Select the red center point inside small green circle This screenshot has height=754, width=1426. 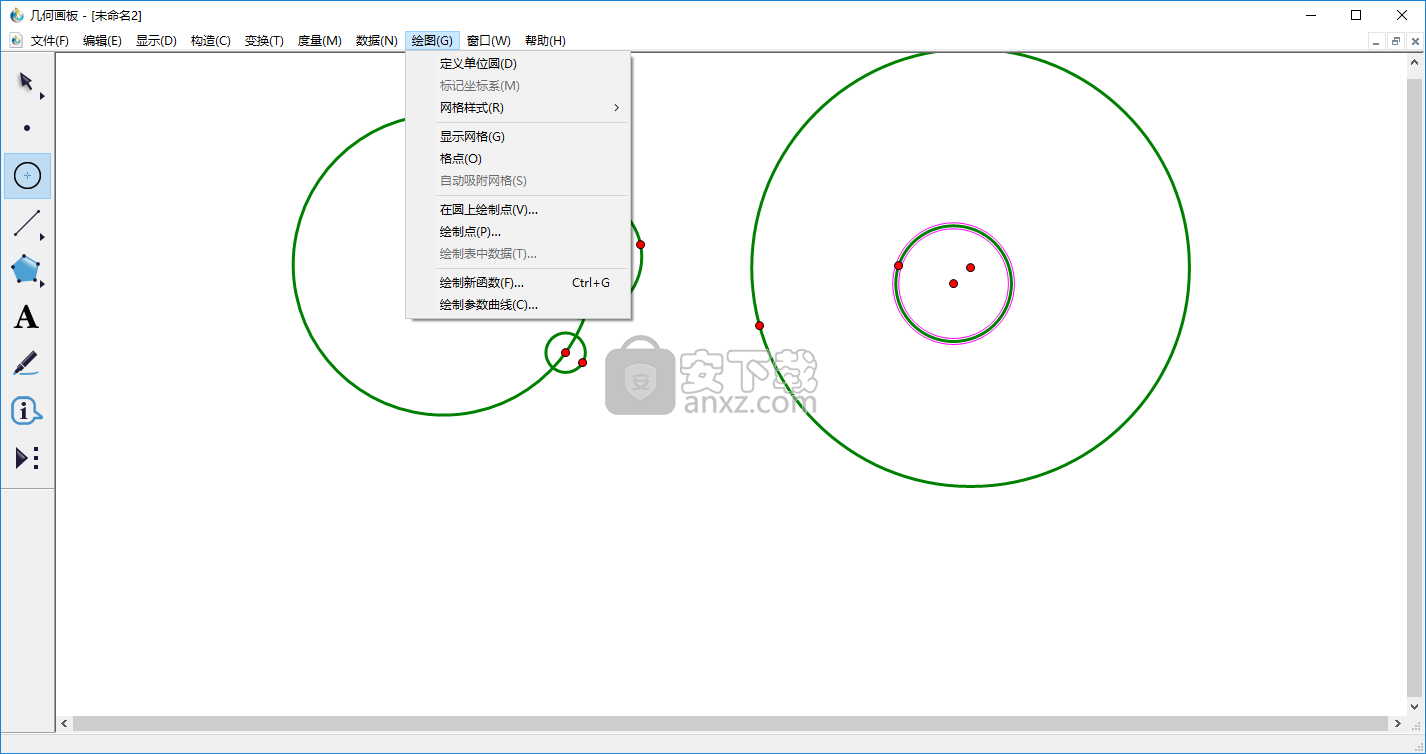click(565, 352)
